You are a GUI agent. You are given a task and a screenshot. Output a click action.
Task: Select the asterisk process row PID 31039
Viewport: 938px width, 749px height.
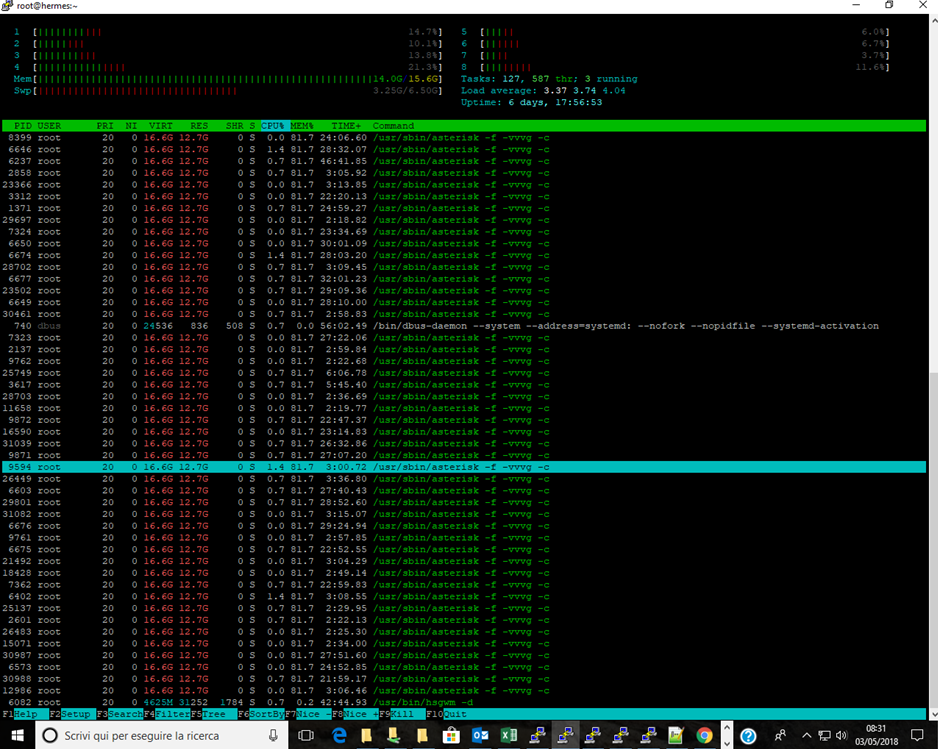(464, 443)
